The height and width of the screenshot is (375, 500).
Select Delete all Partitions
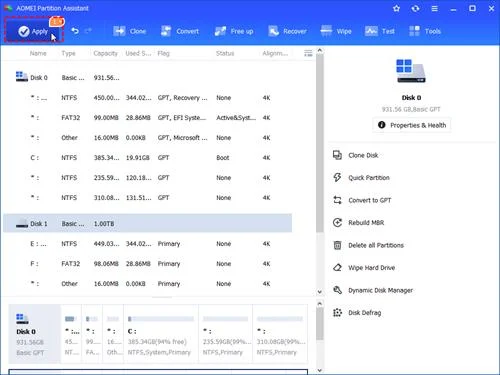click(368, 245)
